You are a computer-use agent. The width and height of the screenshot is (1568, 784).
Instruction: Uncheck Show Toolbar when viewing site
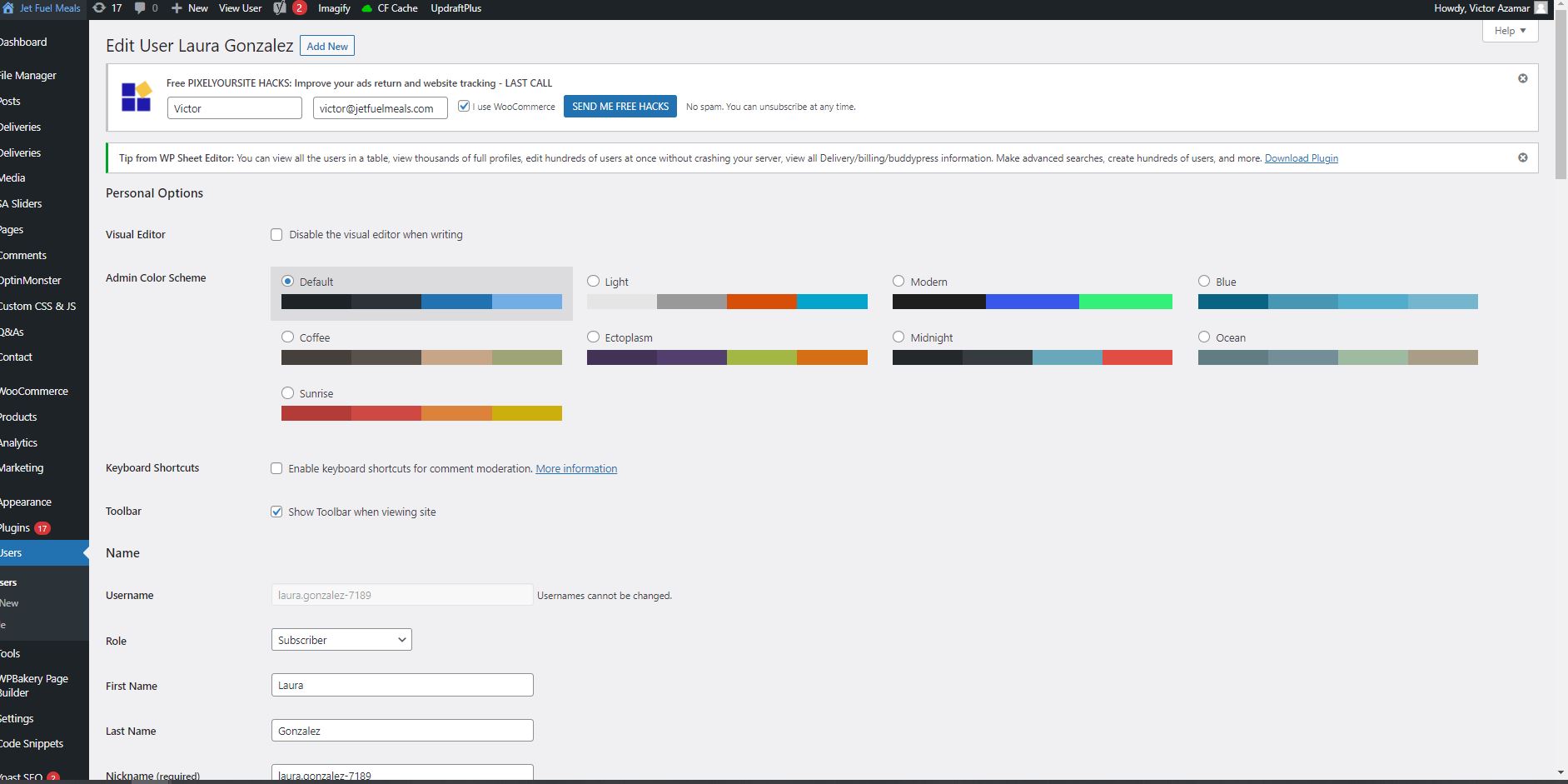[276, 512]
